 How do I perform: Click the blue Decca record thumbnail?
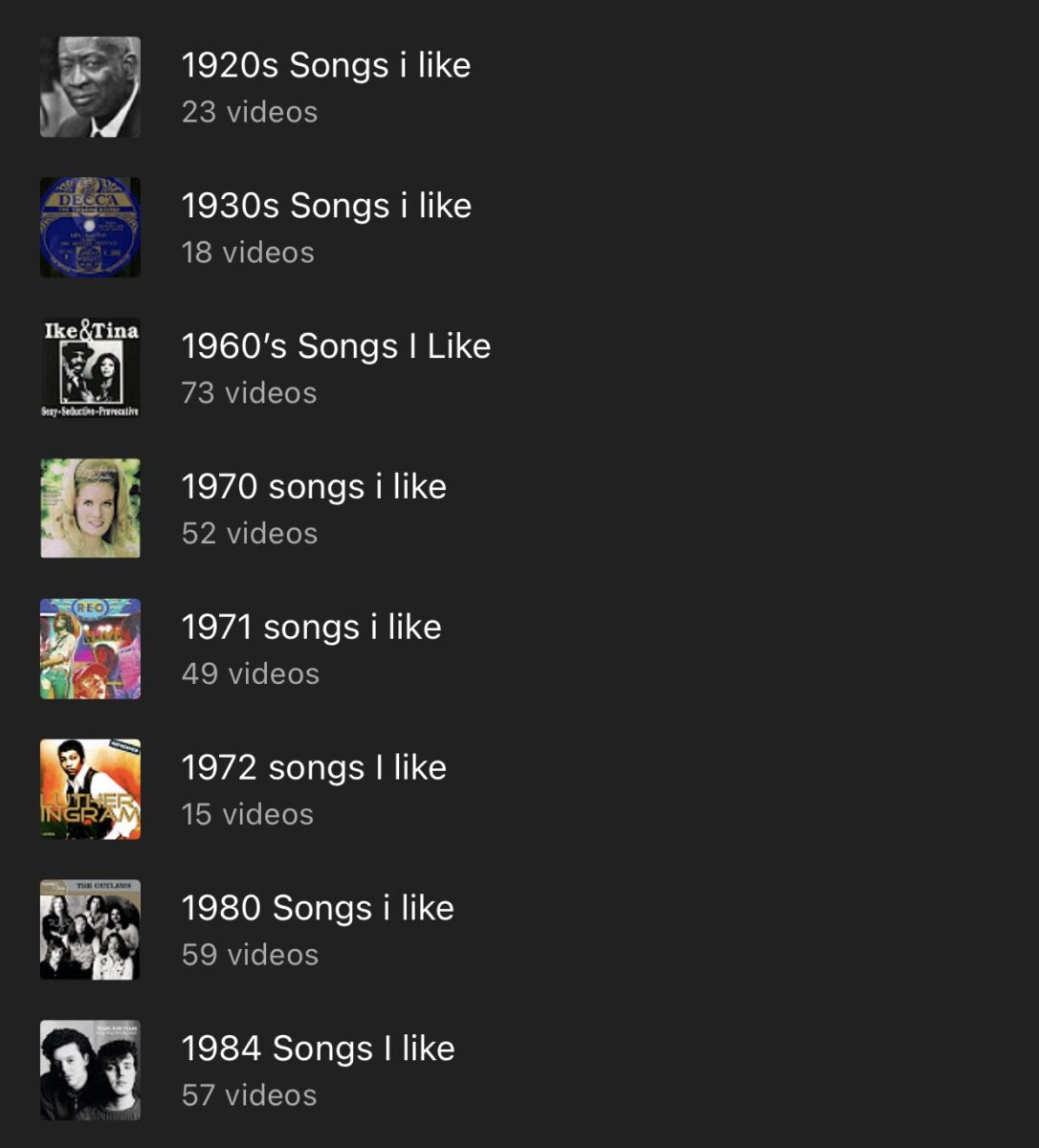click(90, 228)
